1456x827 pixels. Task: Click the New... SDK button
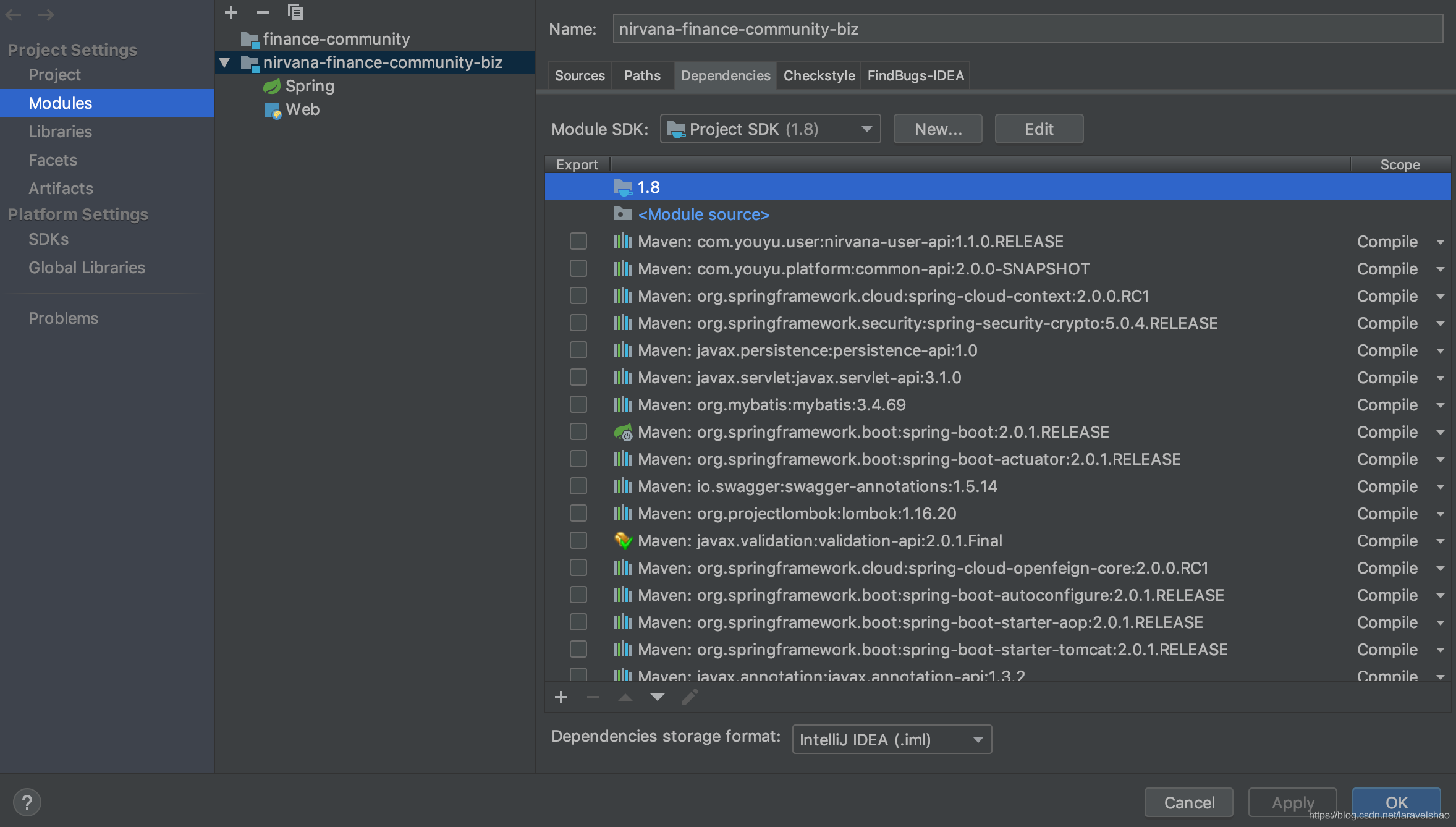coord(938,129)
